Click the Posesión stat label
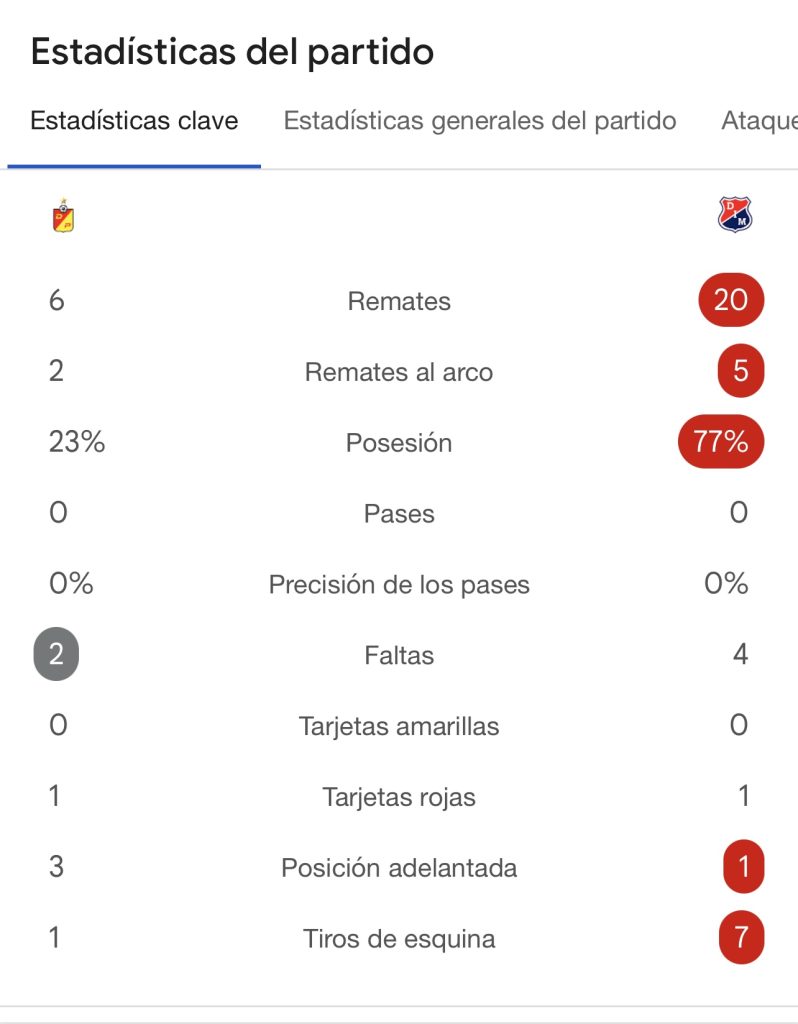Image resolution: width=798 pixels, height=1024 pixels. pyautogui.click(x=399, y=443)
